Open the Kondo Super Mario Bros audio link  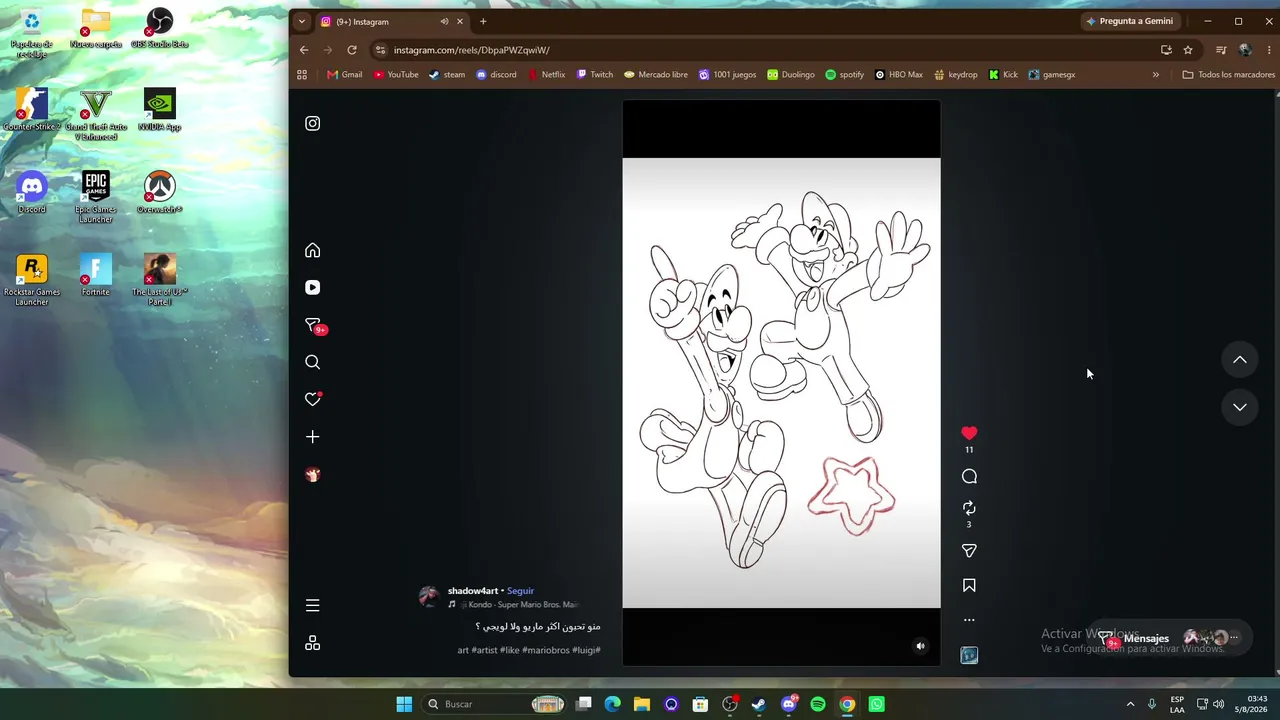coord(519,605)
